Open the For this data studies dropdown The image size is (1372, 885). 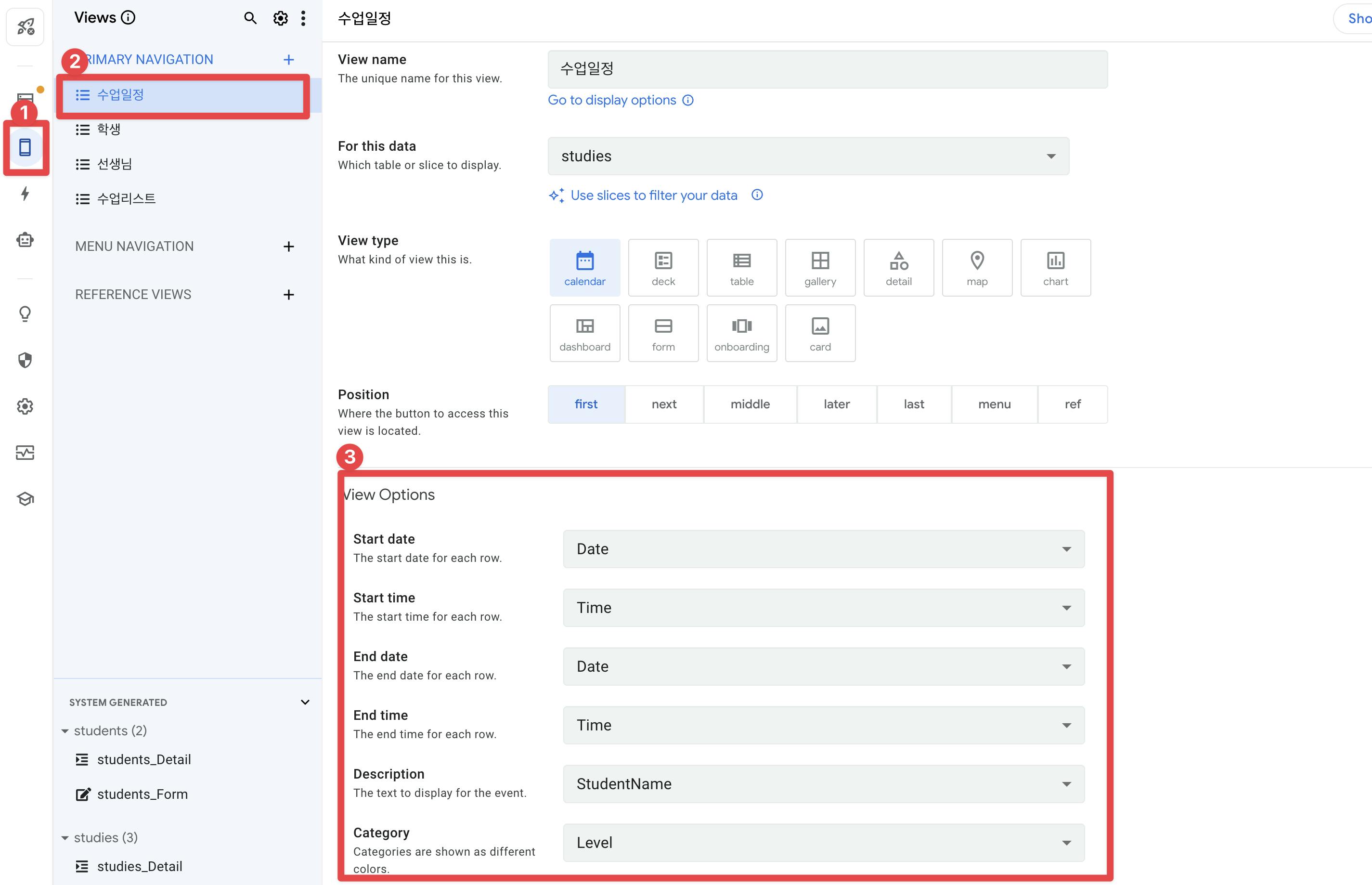(x=808, y=156)
